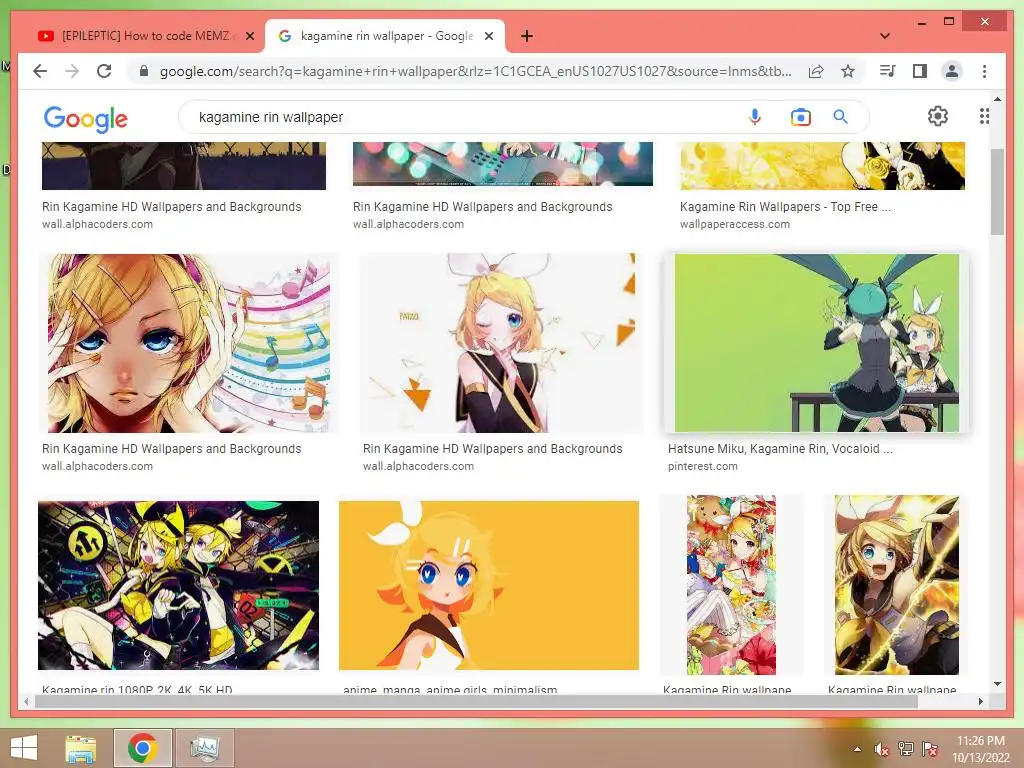Show hidden tray icons arrow

tap(857, 749)
